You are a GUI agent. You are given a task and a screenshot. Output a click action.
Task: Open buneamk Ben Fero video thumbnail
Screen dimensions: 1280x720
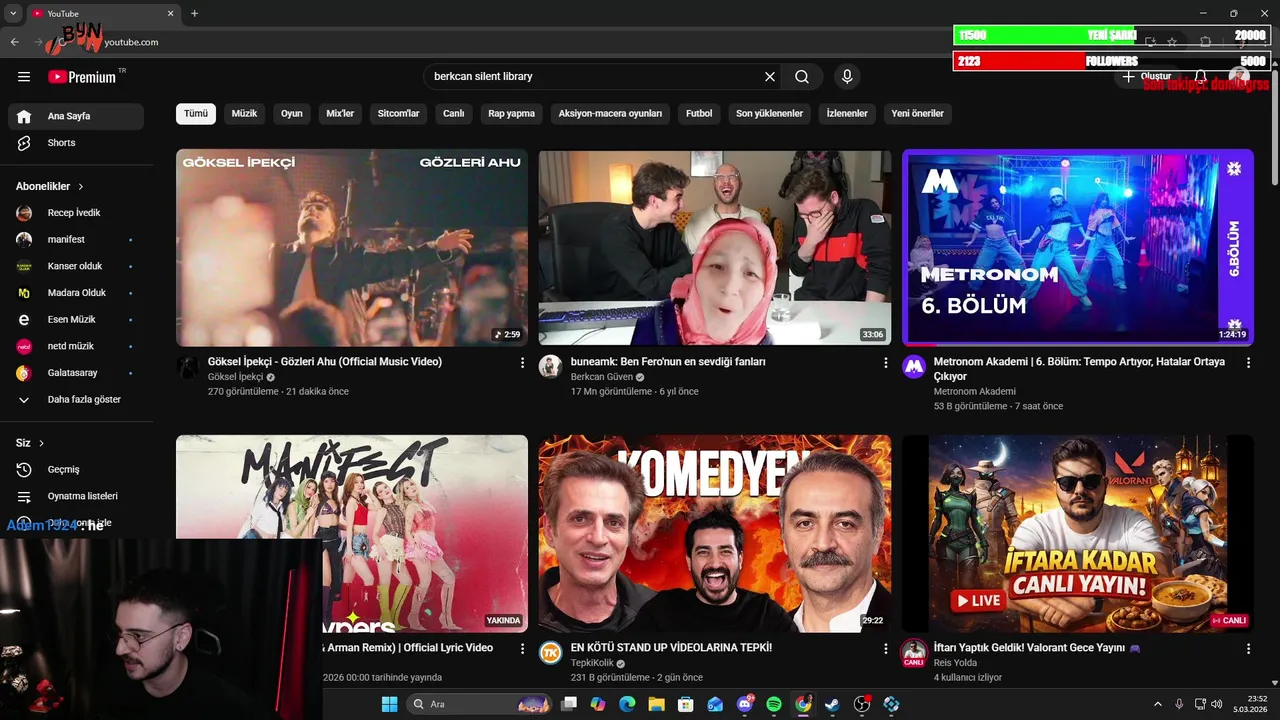tap(715, 247)
